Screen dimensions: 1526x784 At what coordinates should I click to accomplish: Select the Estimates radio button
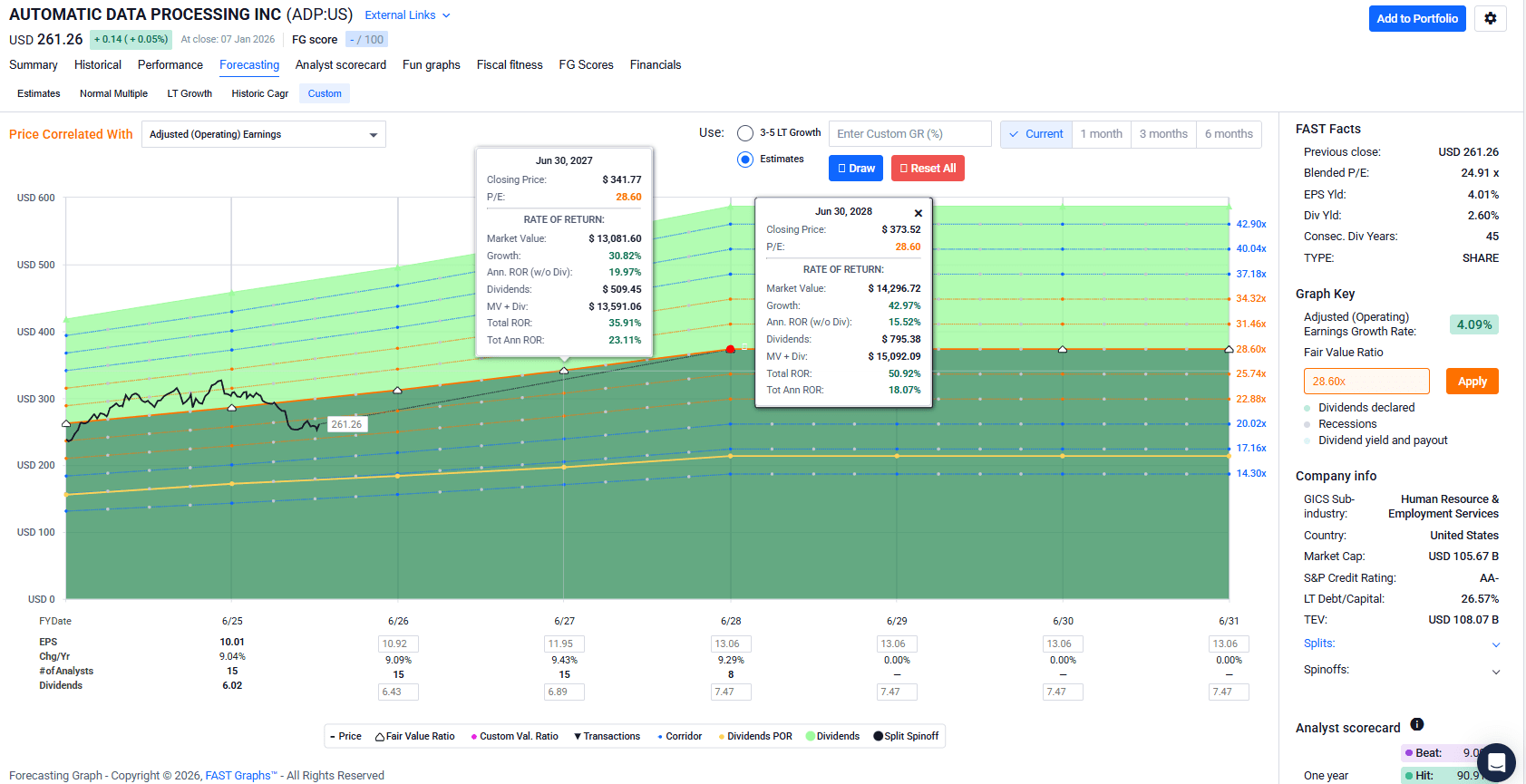745,160
